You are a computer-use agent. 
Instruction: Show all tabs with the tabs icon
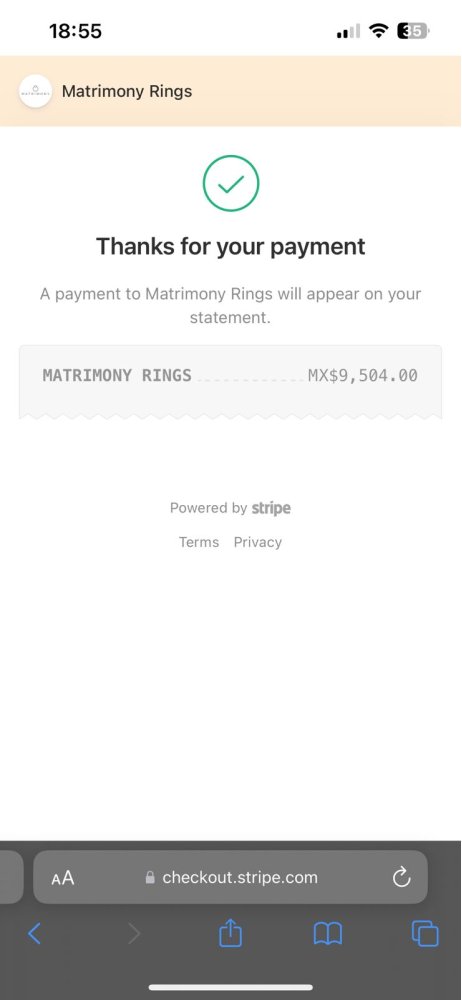425,934
